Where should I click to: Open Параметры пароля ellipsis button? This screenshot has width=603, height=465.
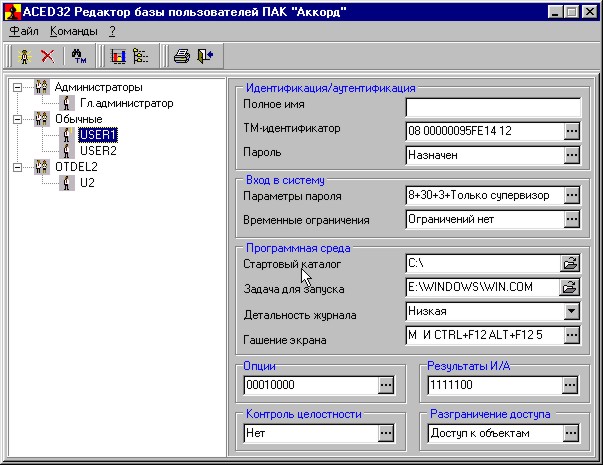click(x=571, y=195)
